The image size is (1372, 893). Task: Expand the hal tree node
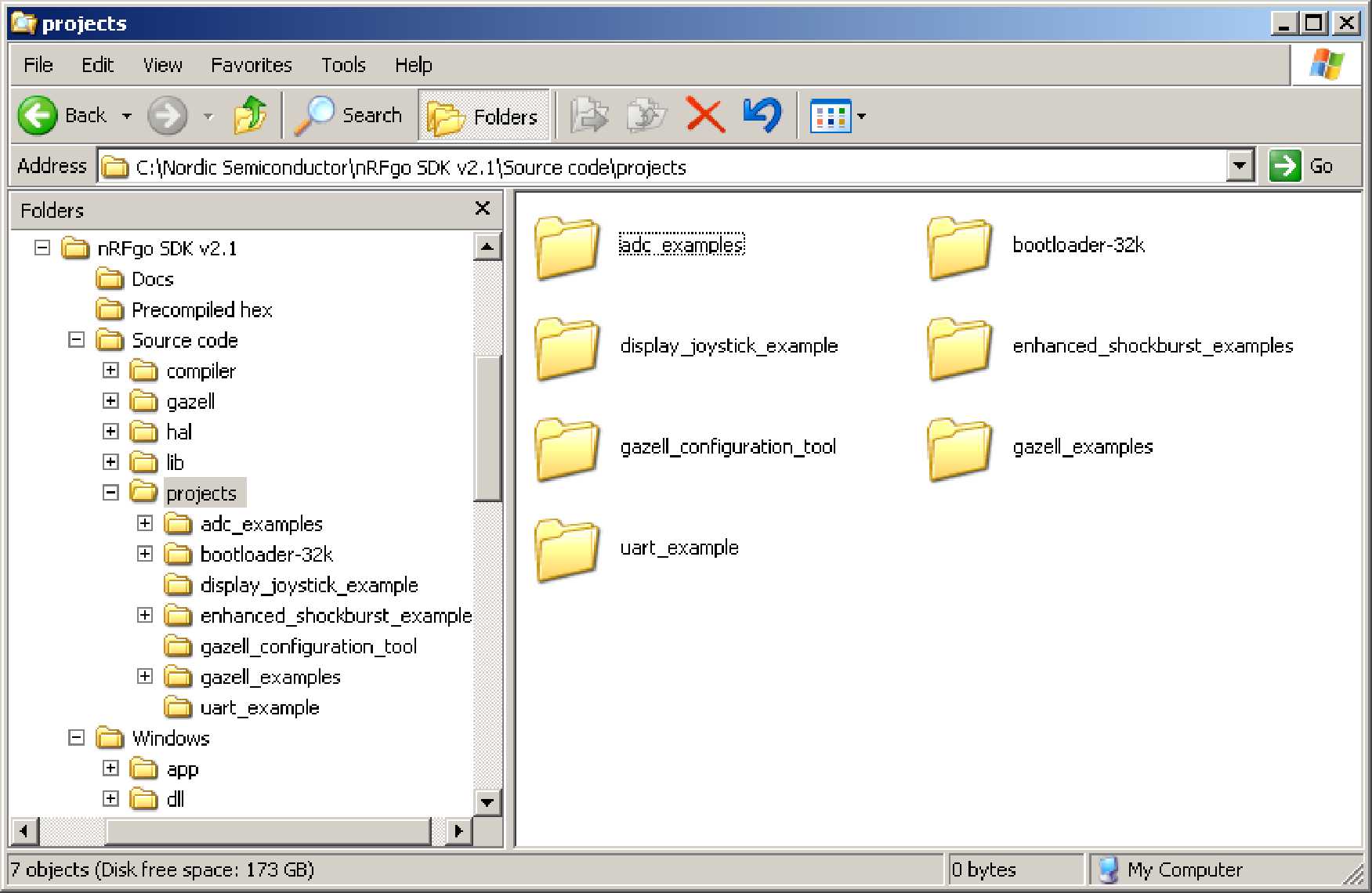(110, 432)
